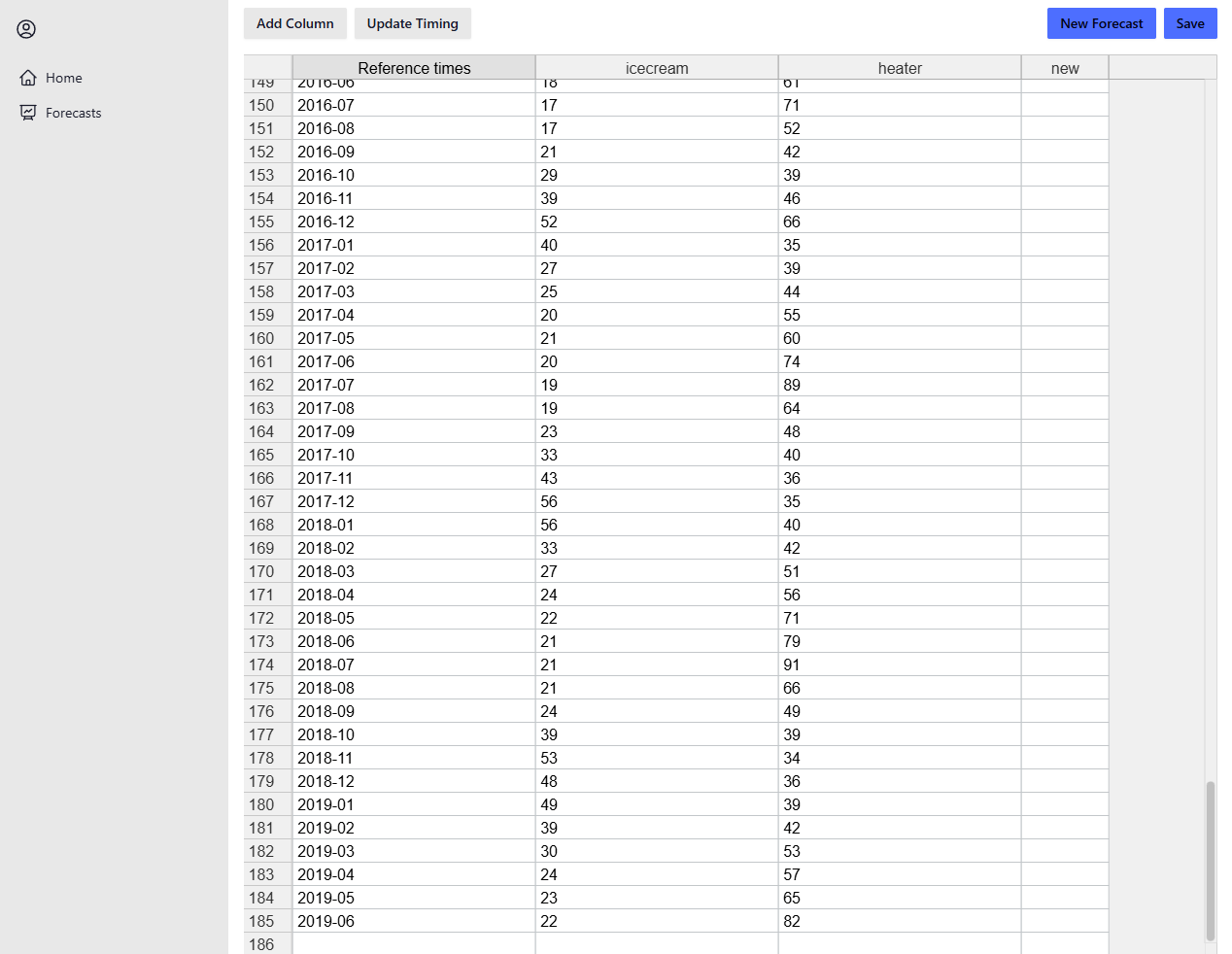The width and height of the screenshot is (1232, 954).
Task: Click the 2019-06 reference time cell
Action: 414,921
